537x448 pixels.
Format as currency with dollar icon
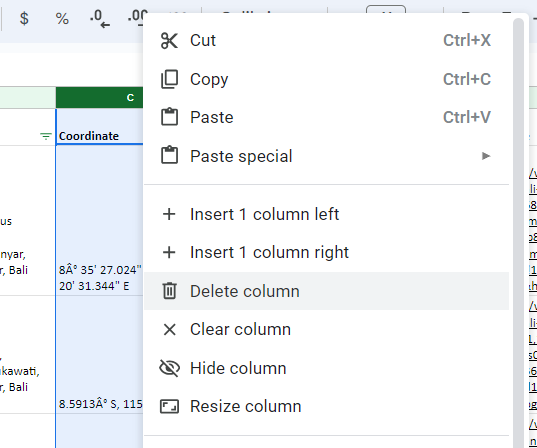point(24,18)
